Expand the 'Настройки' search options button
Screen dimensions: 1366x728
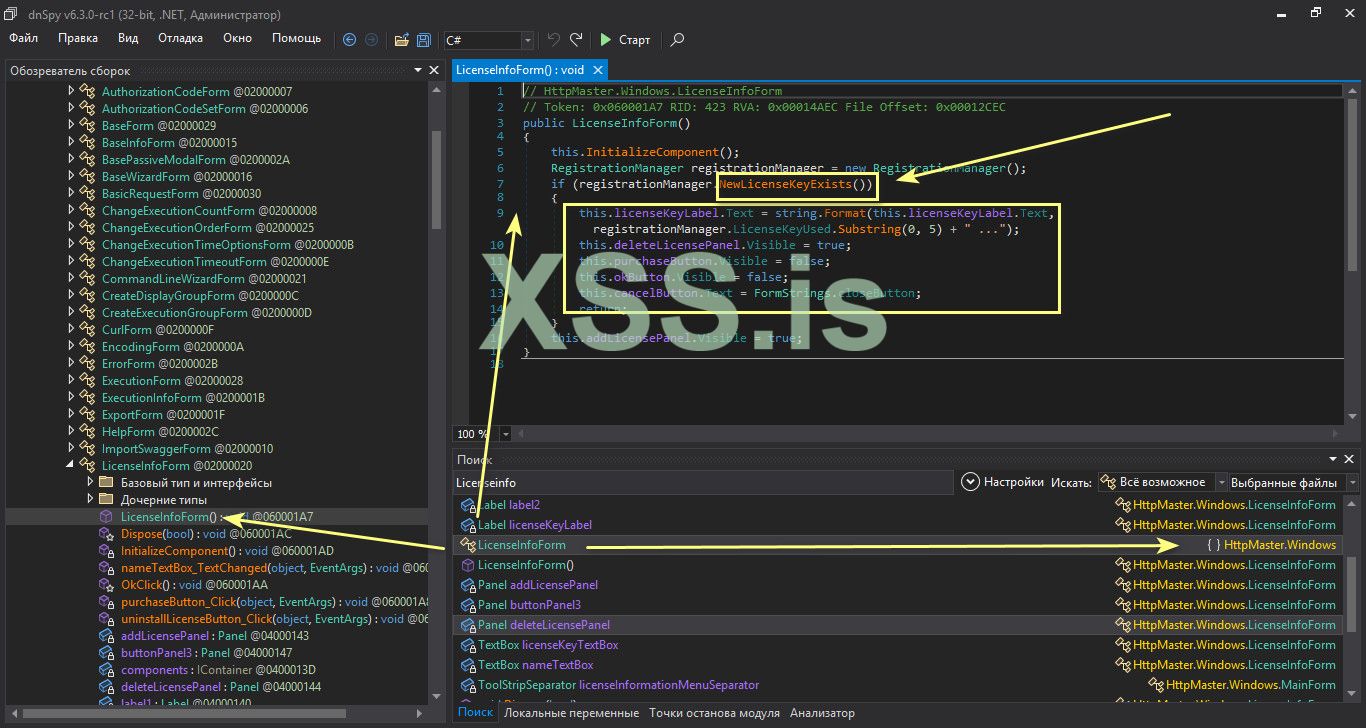click(x=970, y=482)
